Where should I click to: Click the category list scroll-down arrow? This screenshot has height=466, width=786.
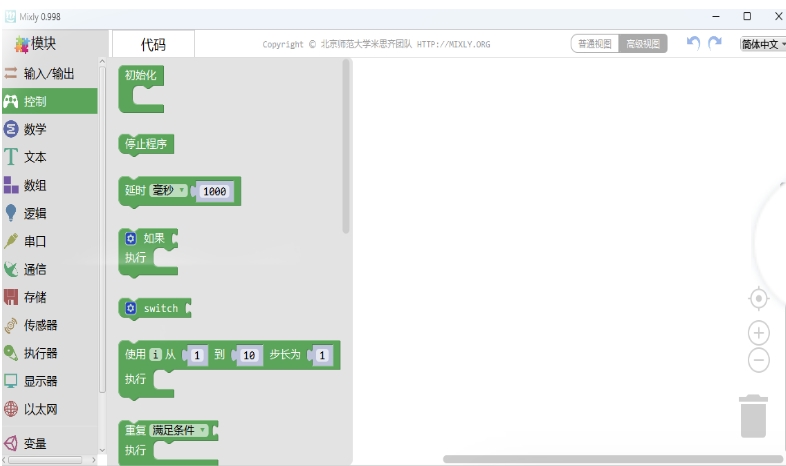coord(102,450)
